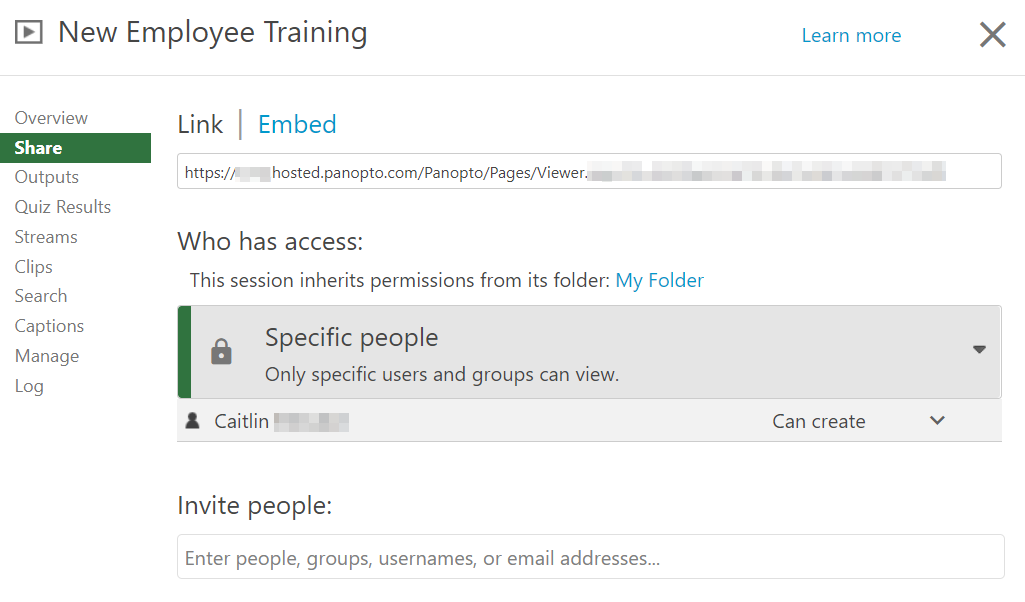Click the video play icon beside title
The width and height of the screenshot is (1025, 602).
pos(29,32)
